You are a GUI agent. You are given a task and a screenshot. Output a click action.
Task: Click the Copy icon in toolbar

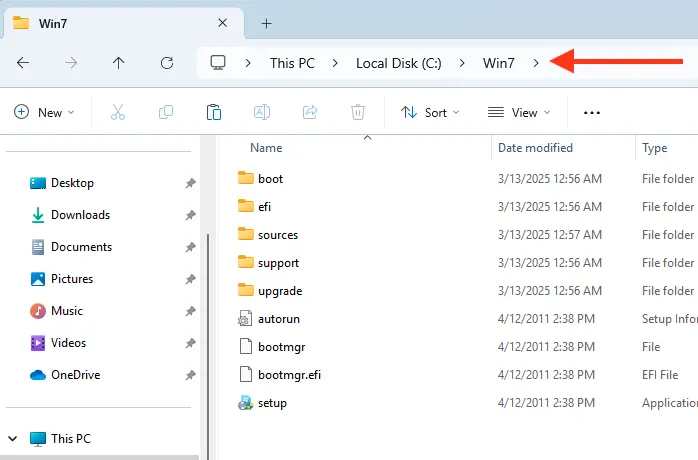click(x=166, y=113)
